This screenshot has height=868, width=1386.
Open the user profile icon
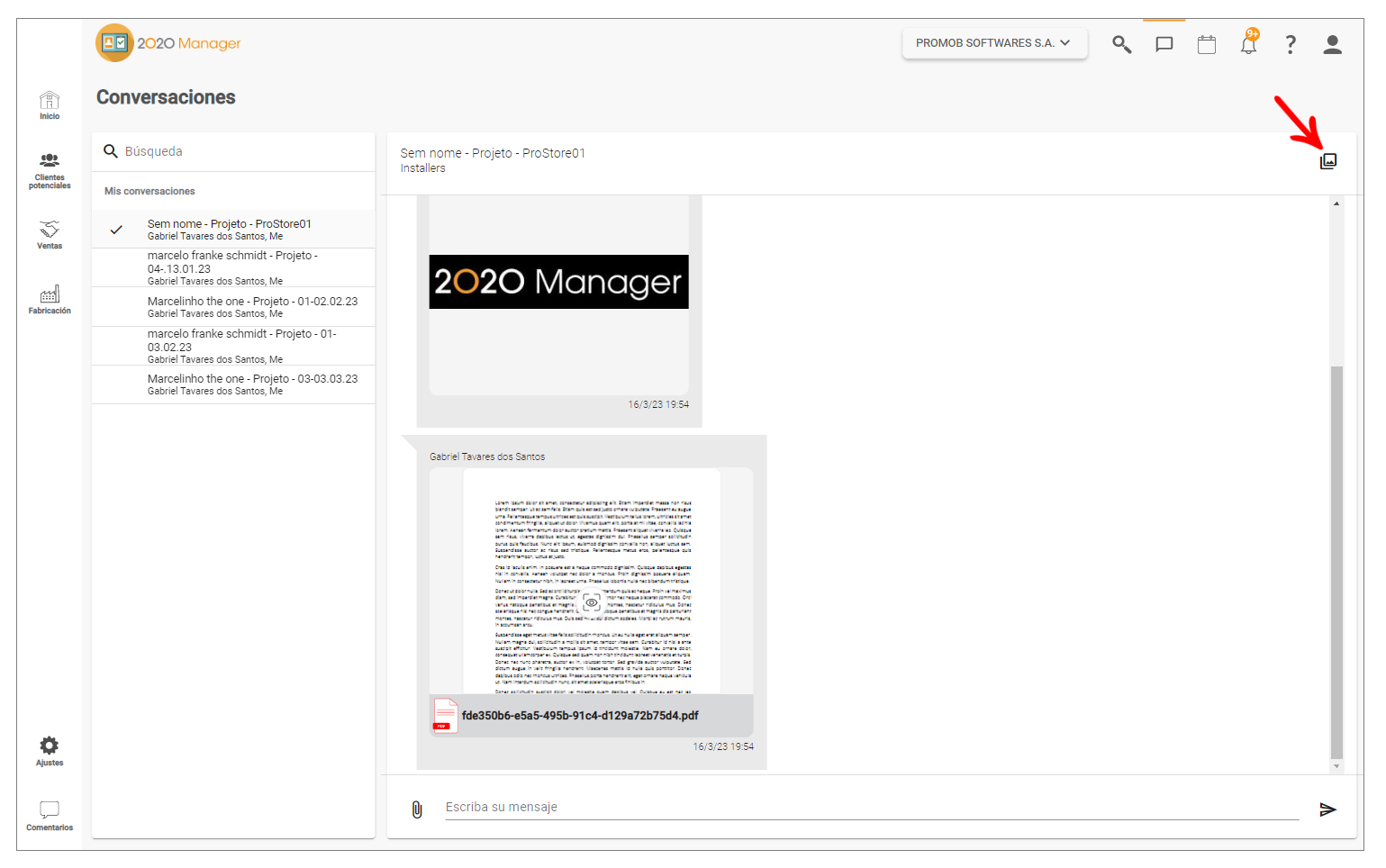[x=1333, y=44]
